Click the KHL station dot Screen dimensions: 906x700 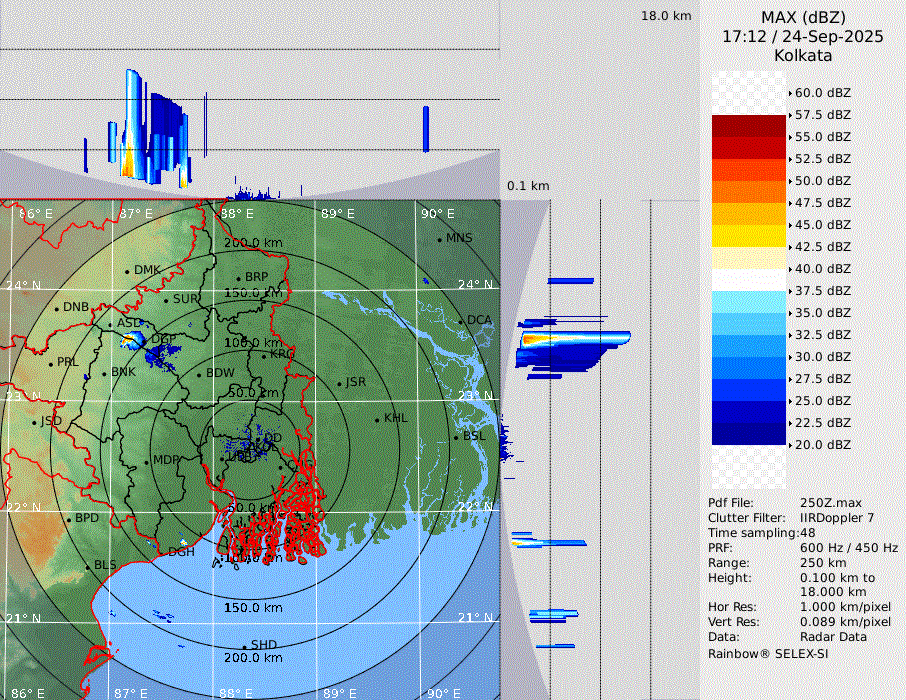377,419
